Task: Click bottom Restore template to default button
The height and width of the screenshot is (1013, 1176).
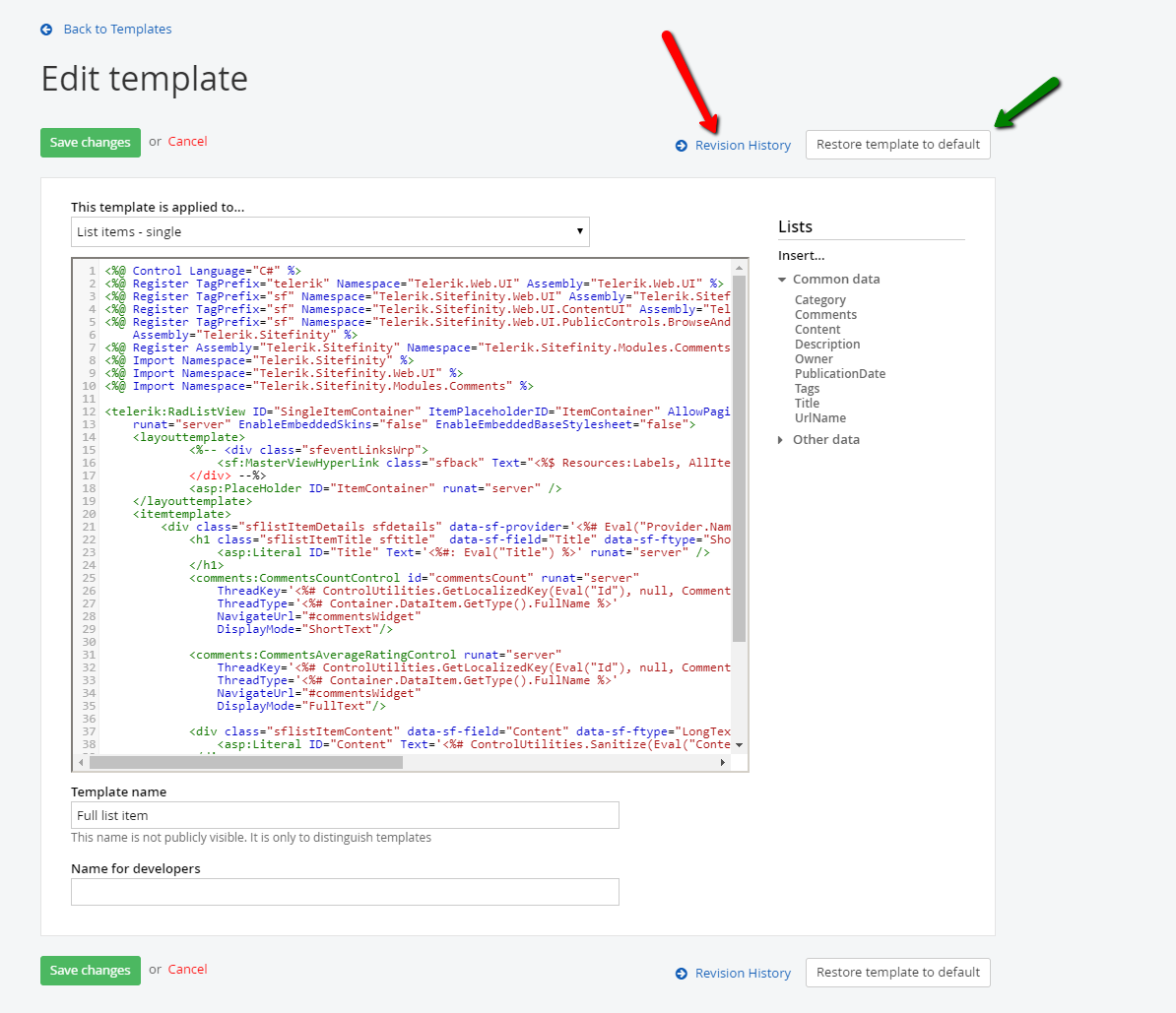Action: click(897, 973)
